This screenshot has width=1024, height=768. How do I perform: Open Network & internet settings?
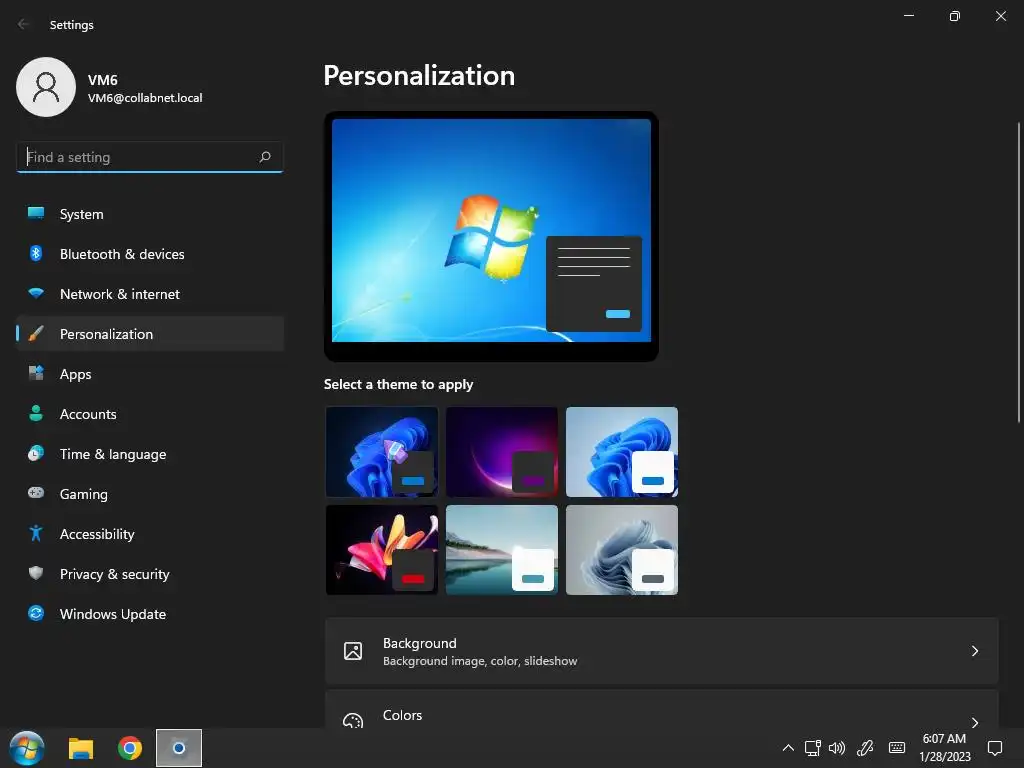click(150, 293)
